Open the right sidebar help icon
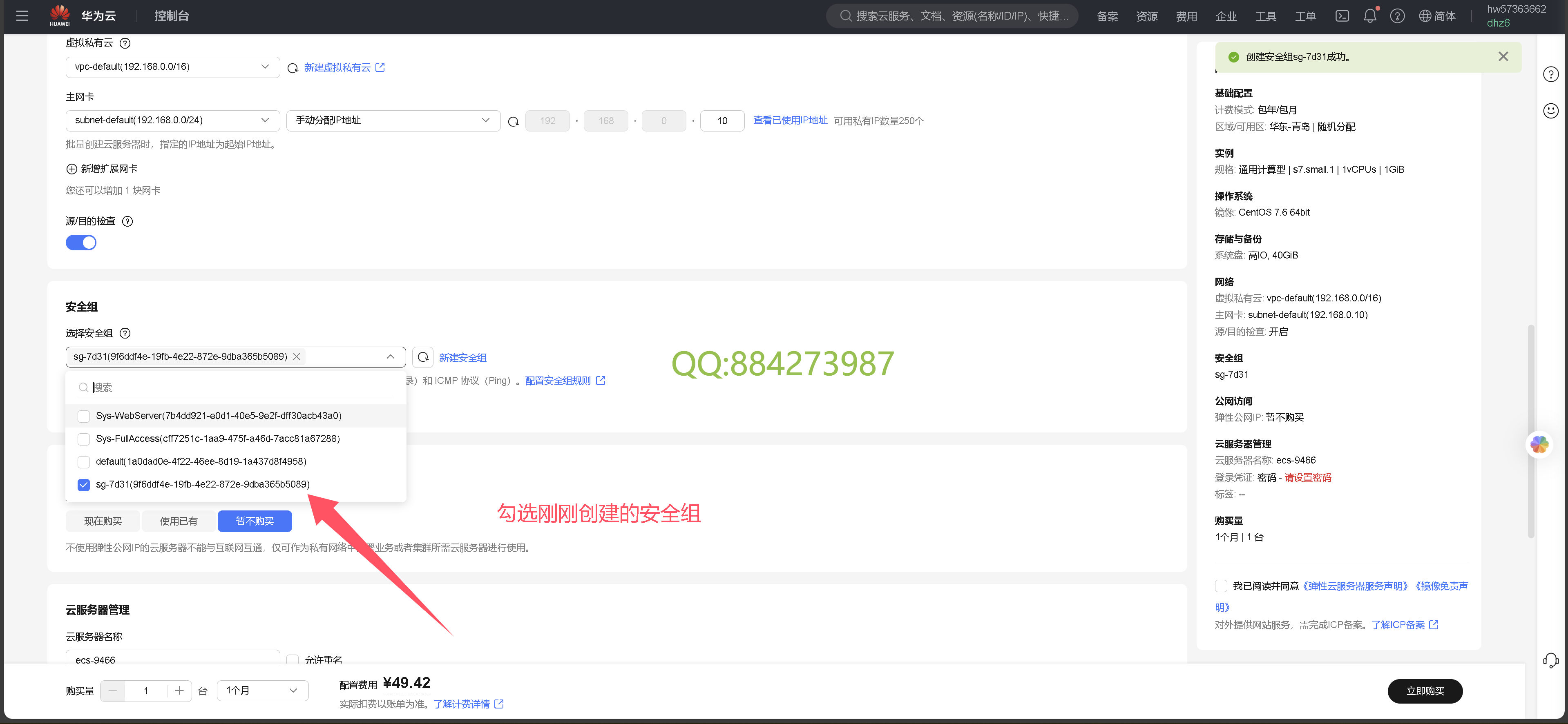Image resolution: width=1568 pixels, height=724 pixels. click(1550, 74)
